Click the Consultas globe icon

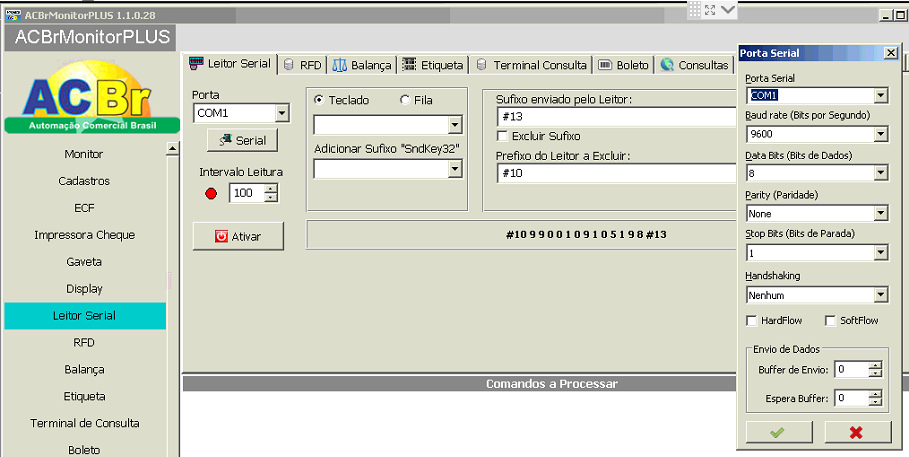point(667,65)
